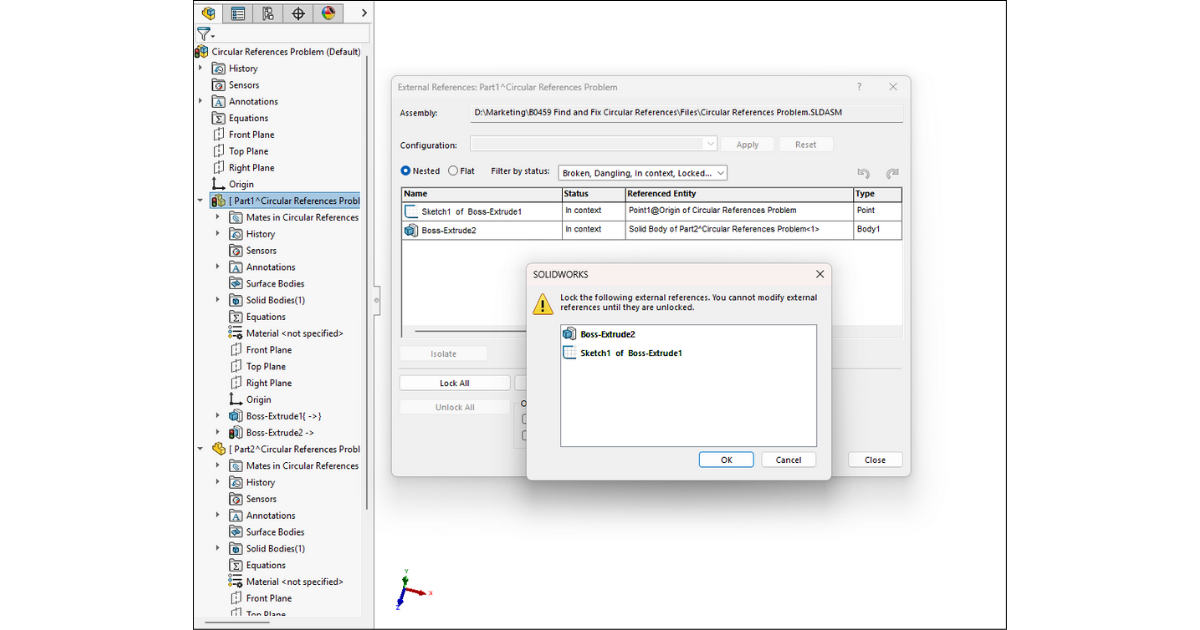Image resolution: width=1200 pixels, height=630 pixels.
Task: Expand the top-level History folder
Action: click(200, 68)
